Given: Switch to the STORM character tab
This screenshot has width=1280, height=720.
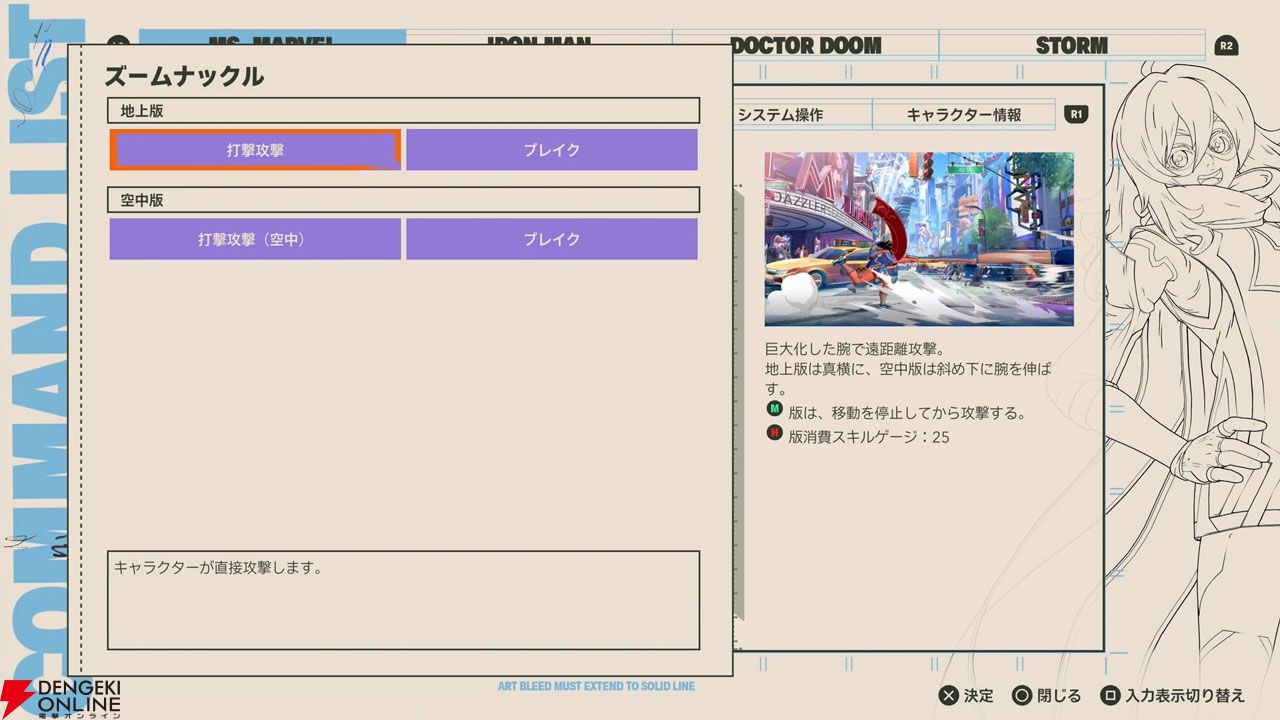Looking at the screenshot, I should [x=1072, y=45].
